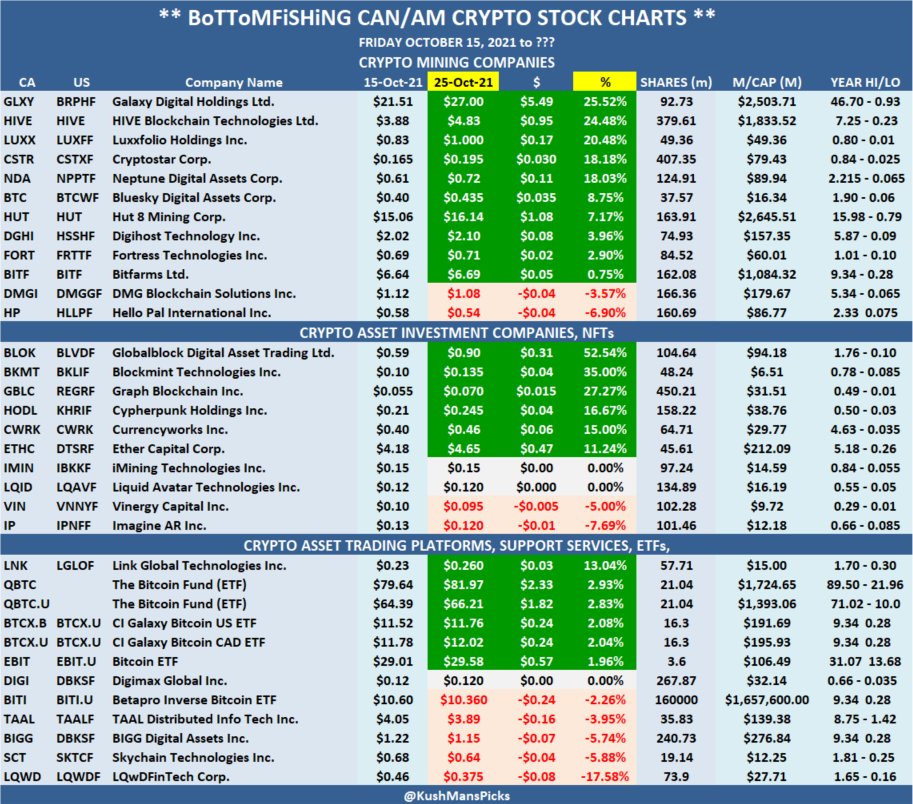The width and height of the screenshot is (913, 804).
Task: Select Graph Blockchain Inc. name
Action: click(178, 392)
